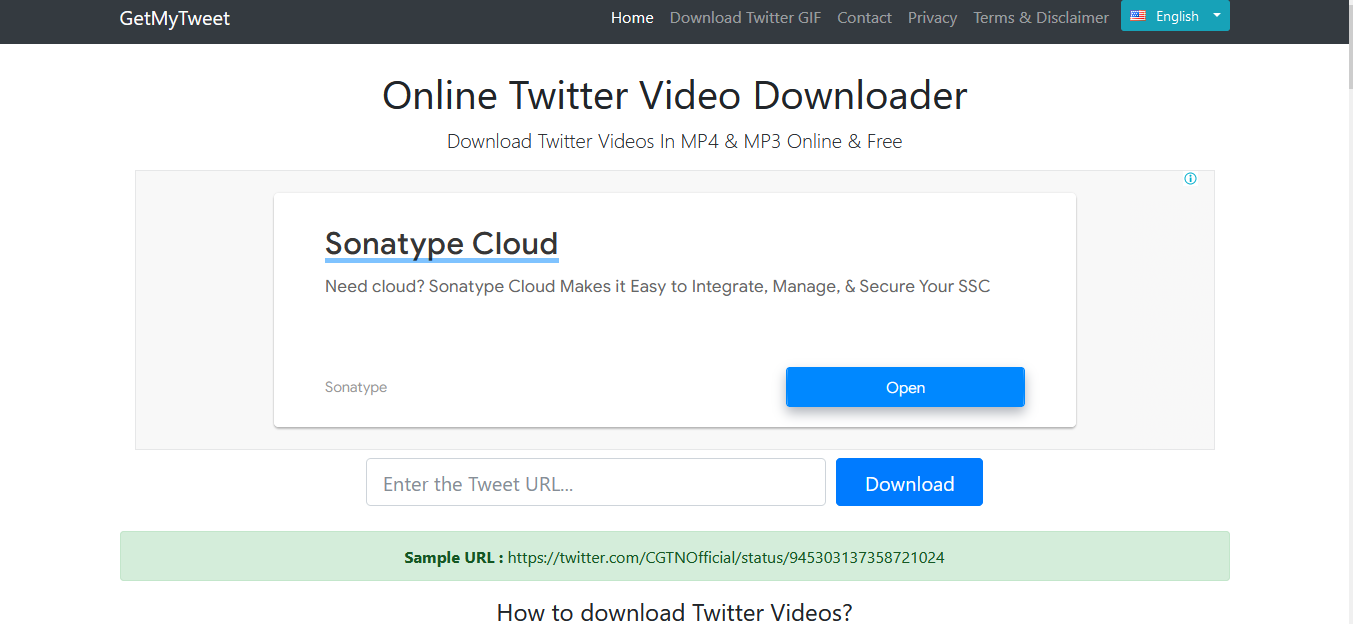The height and width of the screenshot is (624, 1353).
Task: Click the US flag icon
Action: point(1138,16)
